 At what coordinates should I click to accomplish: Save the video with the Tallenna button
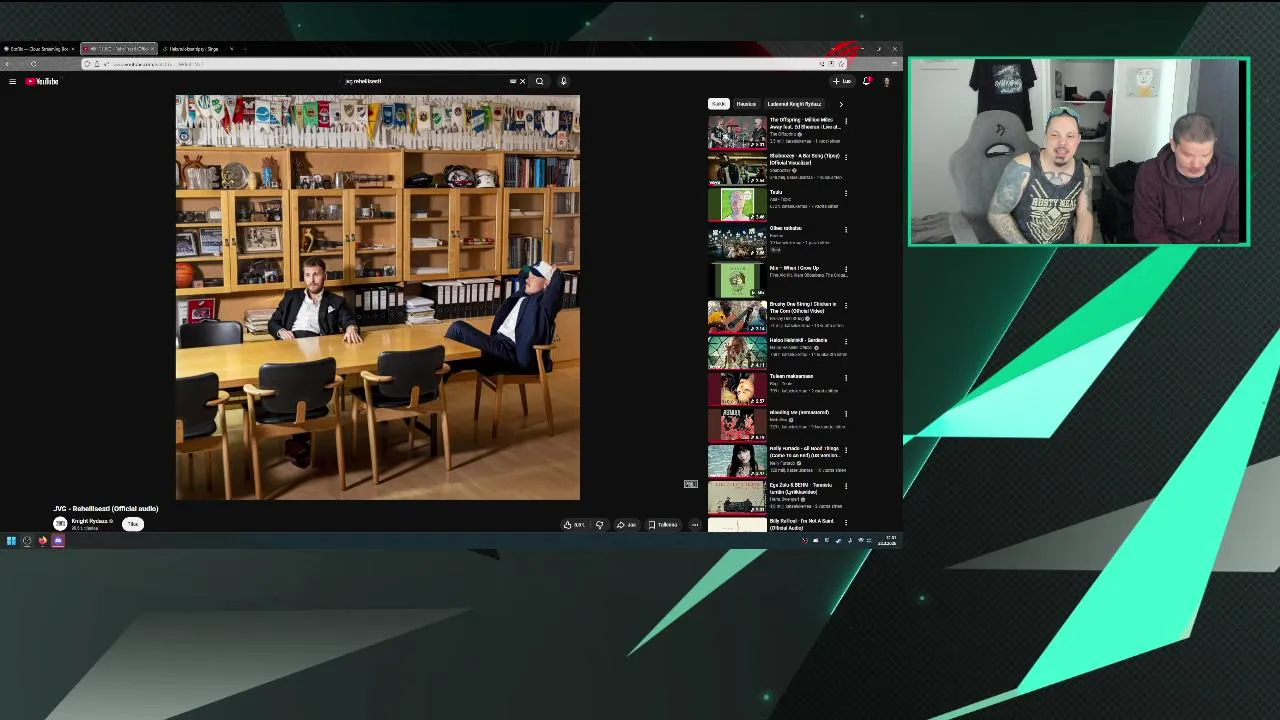pyautogui.click(x=663, y=524)
